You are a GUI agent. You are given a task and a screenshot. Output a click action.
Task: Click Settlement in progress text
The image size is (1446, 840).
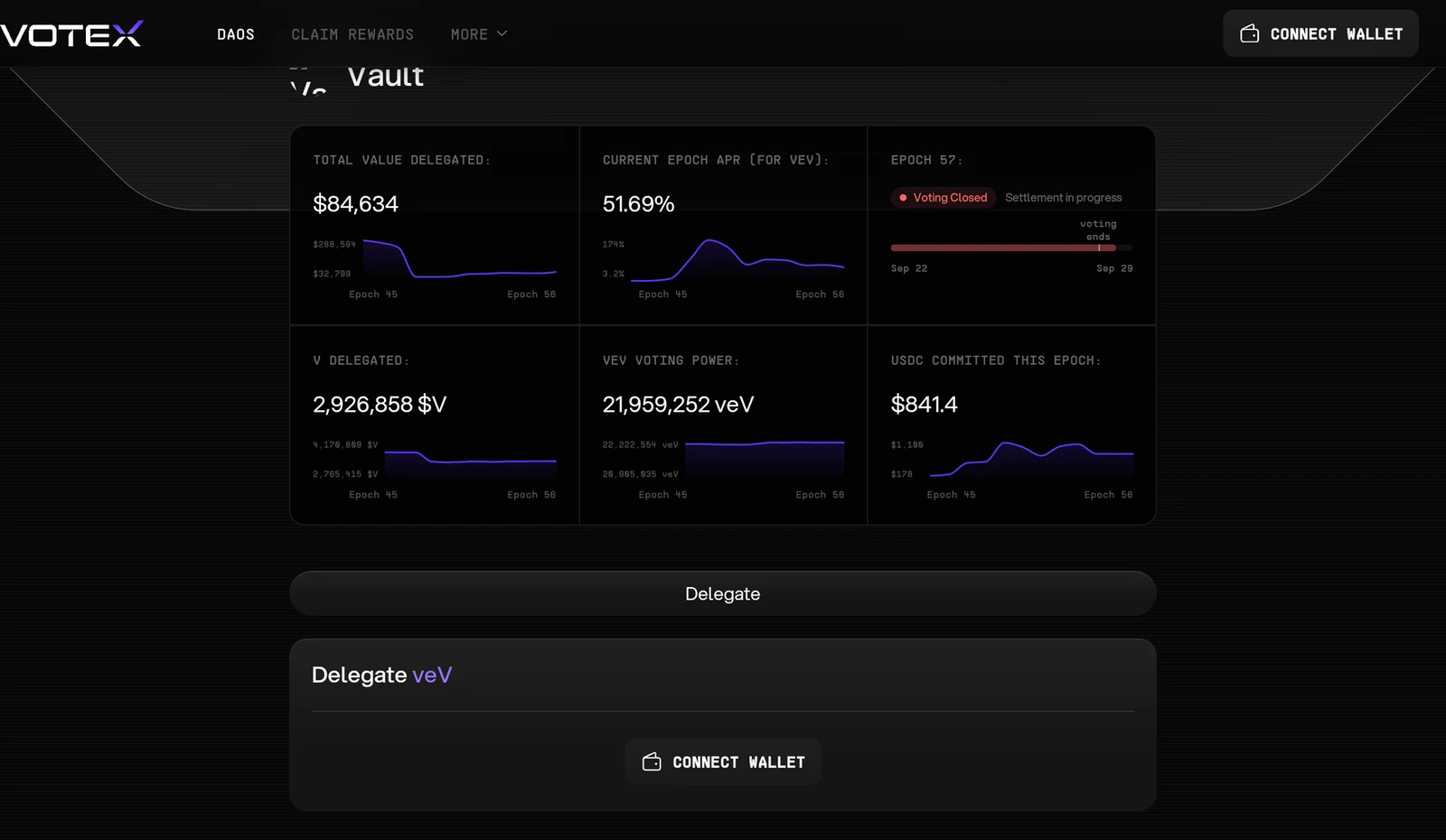1063,198
